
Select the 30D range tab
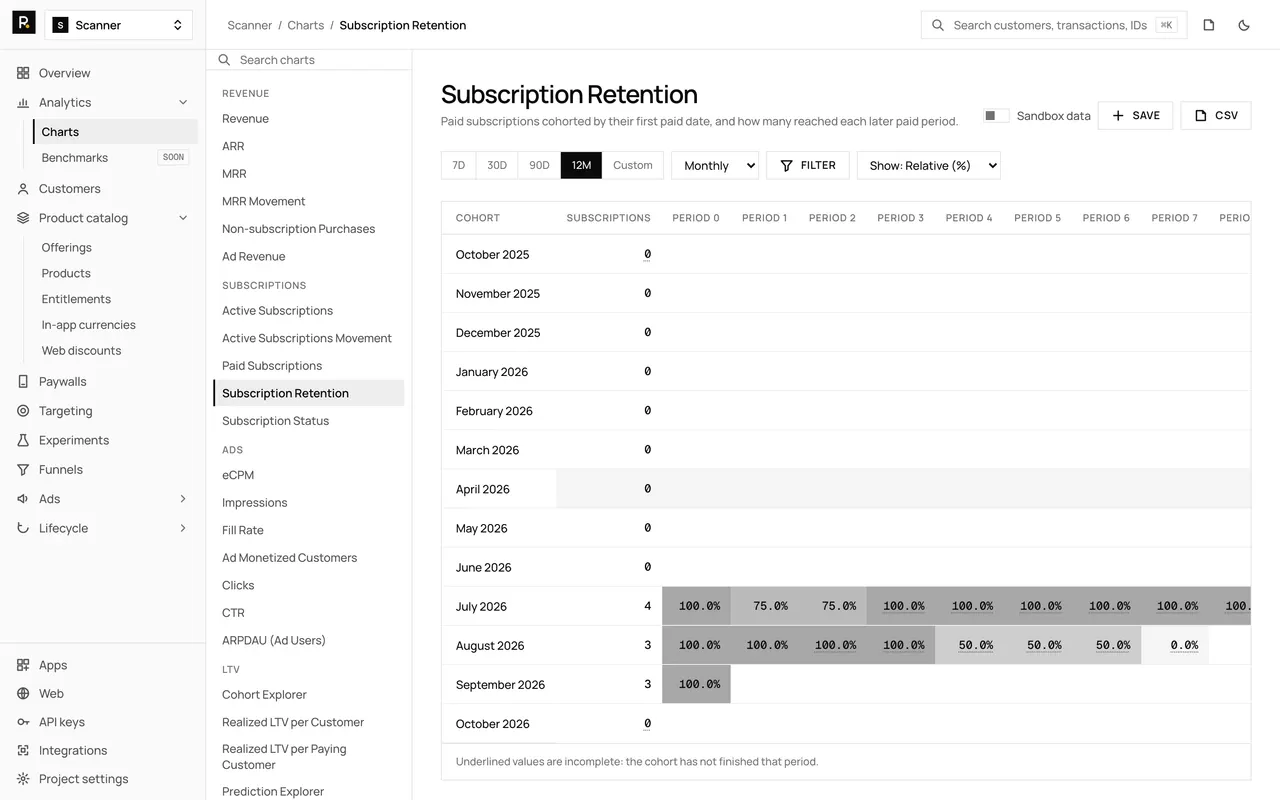pos(497,165)
